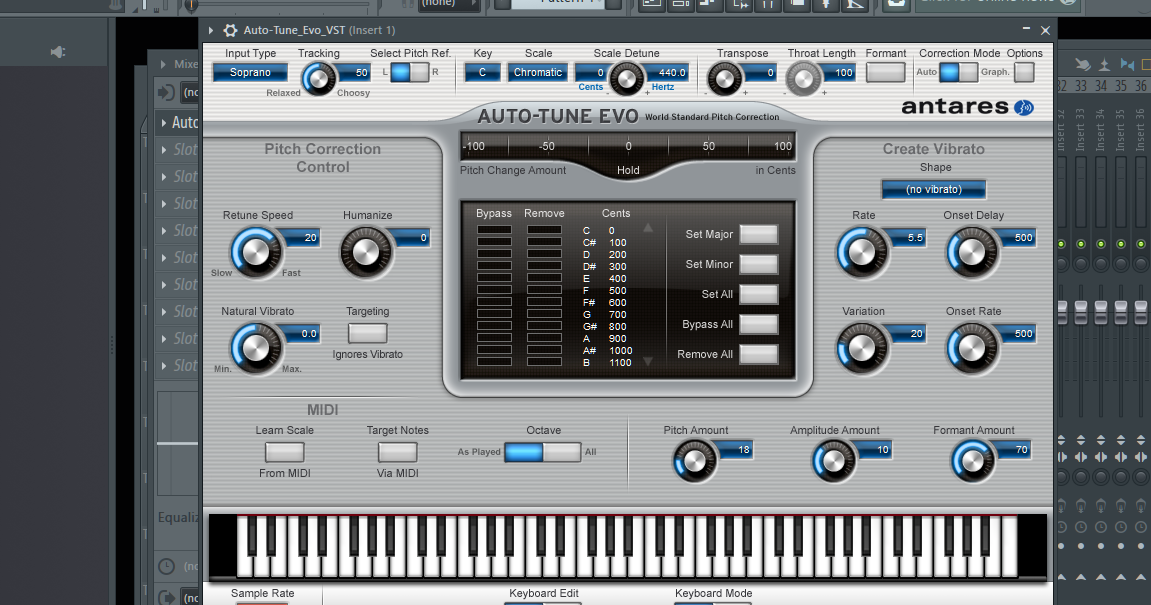Click the Pitch Change Amount meter
Screen dimensions: 1151x605
(628, 145)
